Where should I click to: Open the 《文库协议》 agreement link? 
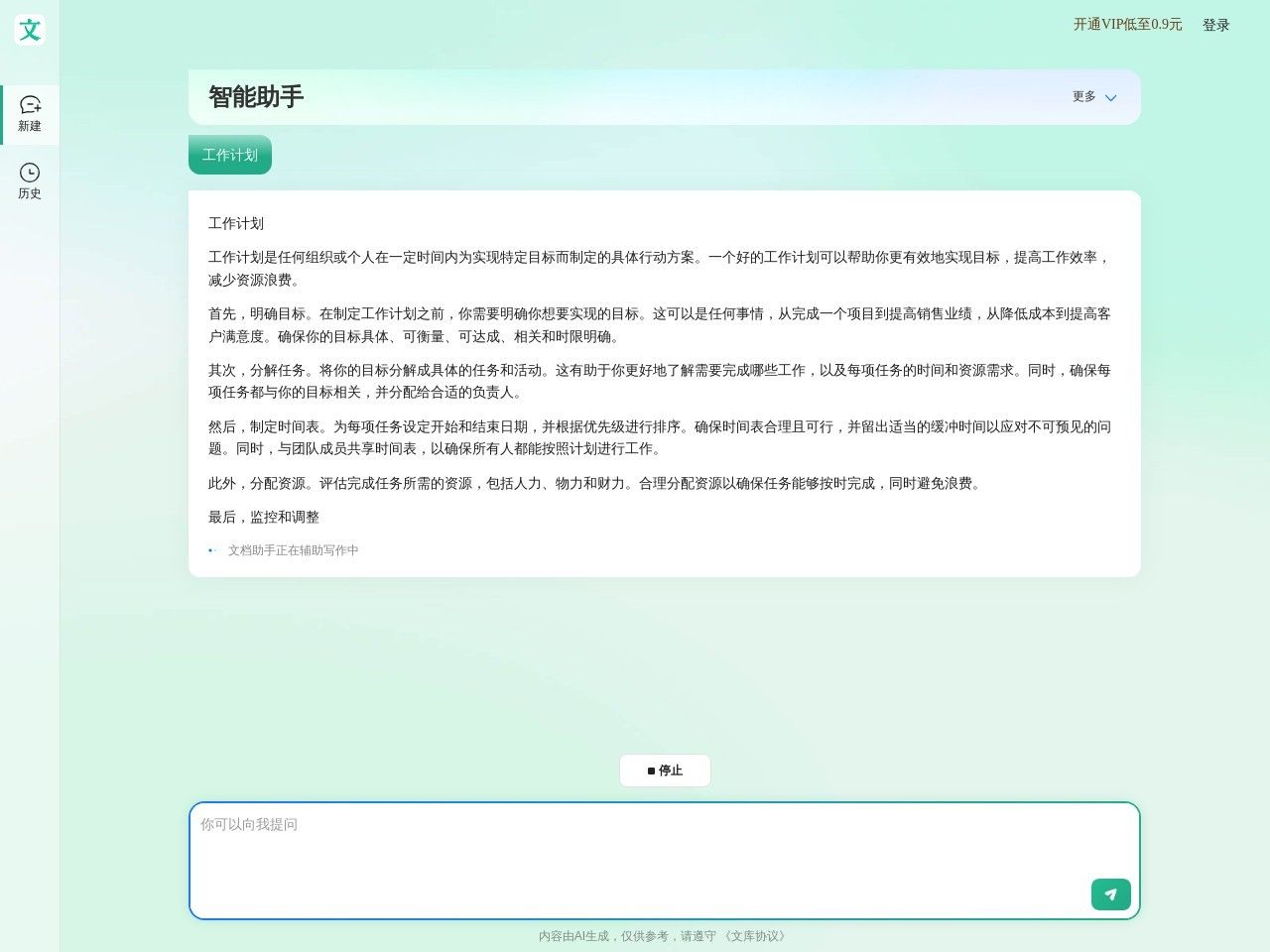point(755,936)
